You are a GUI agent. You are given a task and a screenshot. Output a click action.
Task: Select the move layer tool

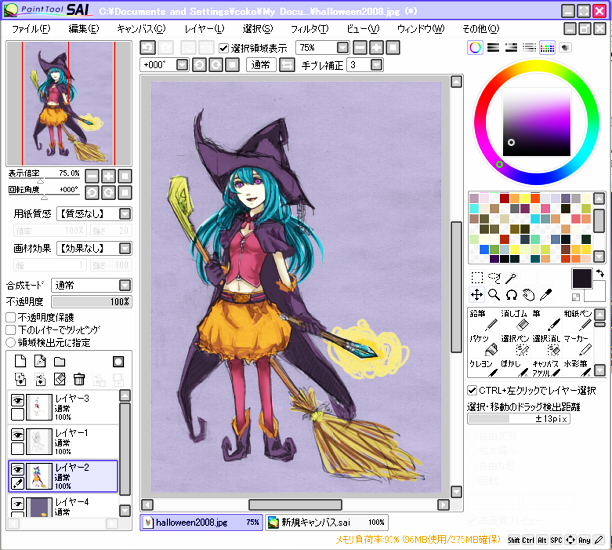tap(477, 295)
